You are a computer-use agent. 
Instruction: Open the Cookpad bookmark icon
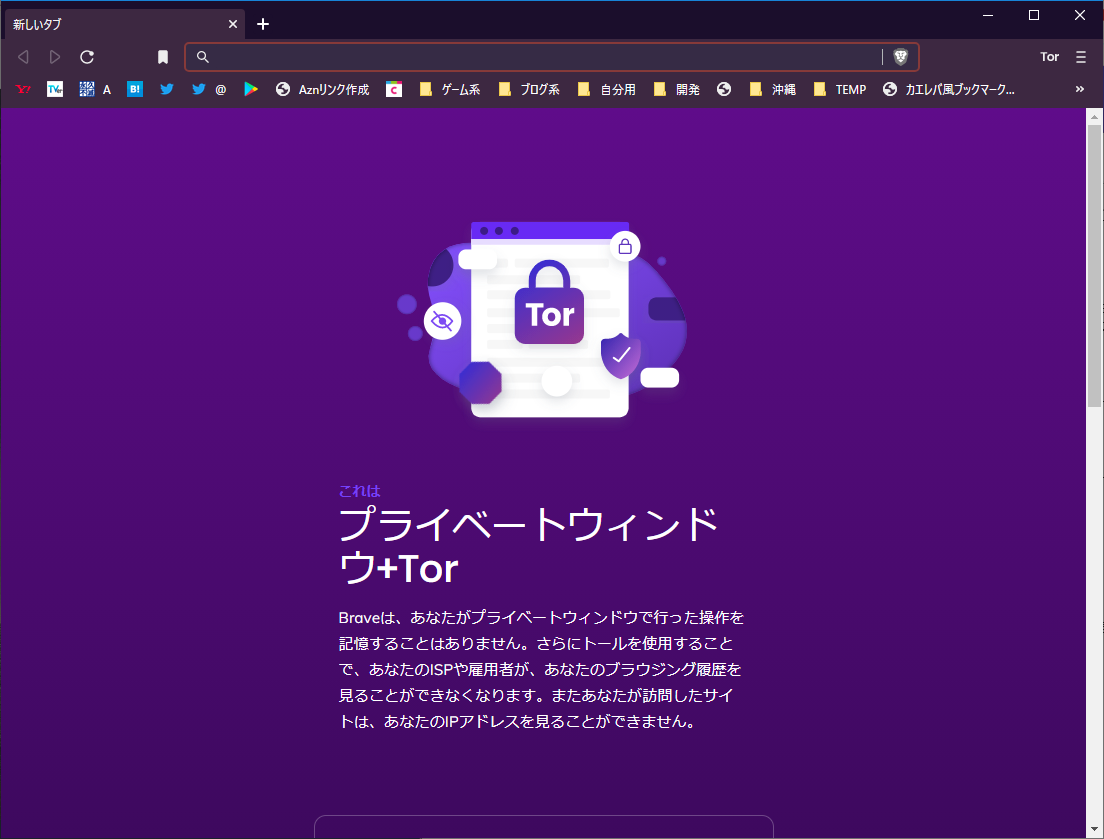pyautogui.click(x=393, y=89)
